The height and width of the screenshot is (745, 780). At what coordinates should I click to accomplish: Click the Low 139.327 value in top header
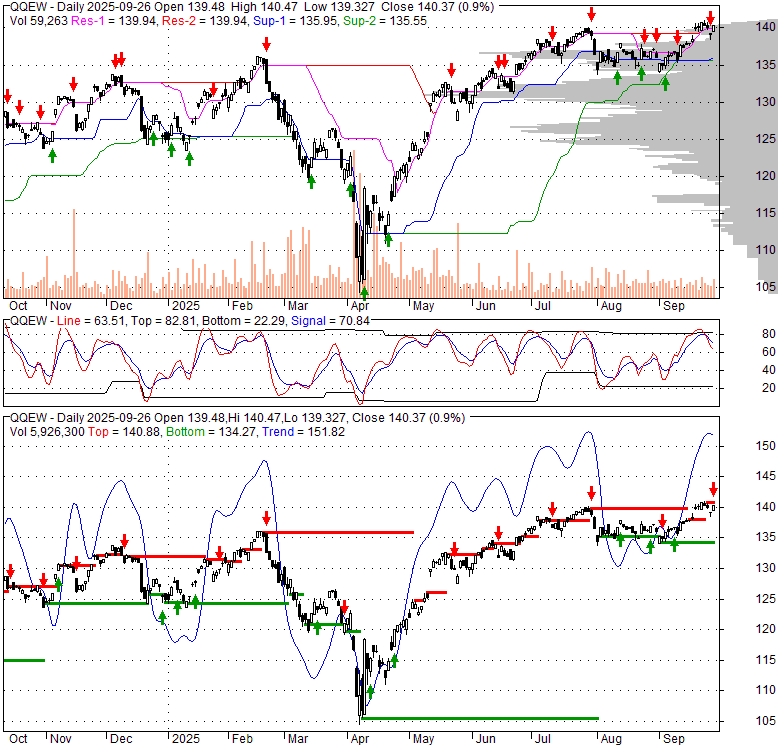pos(339,7)
